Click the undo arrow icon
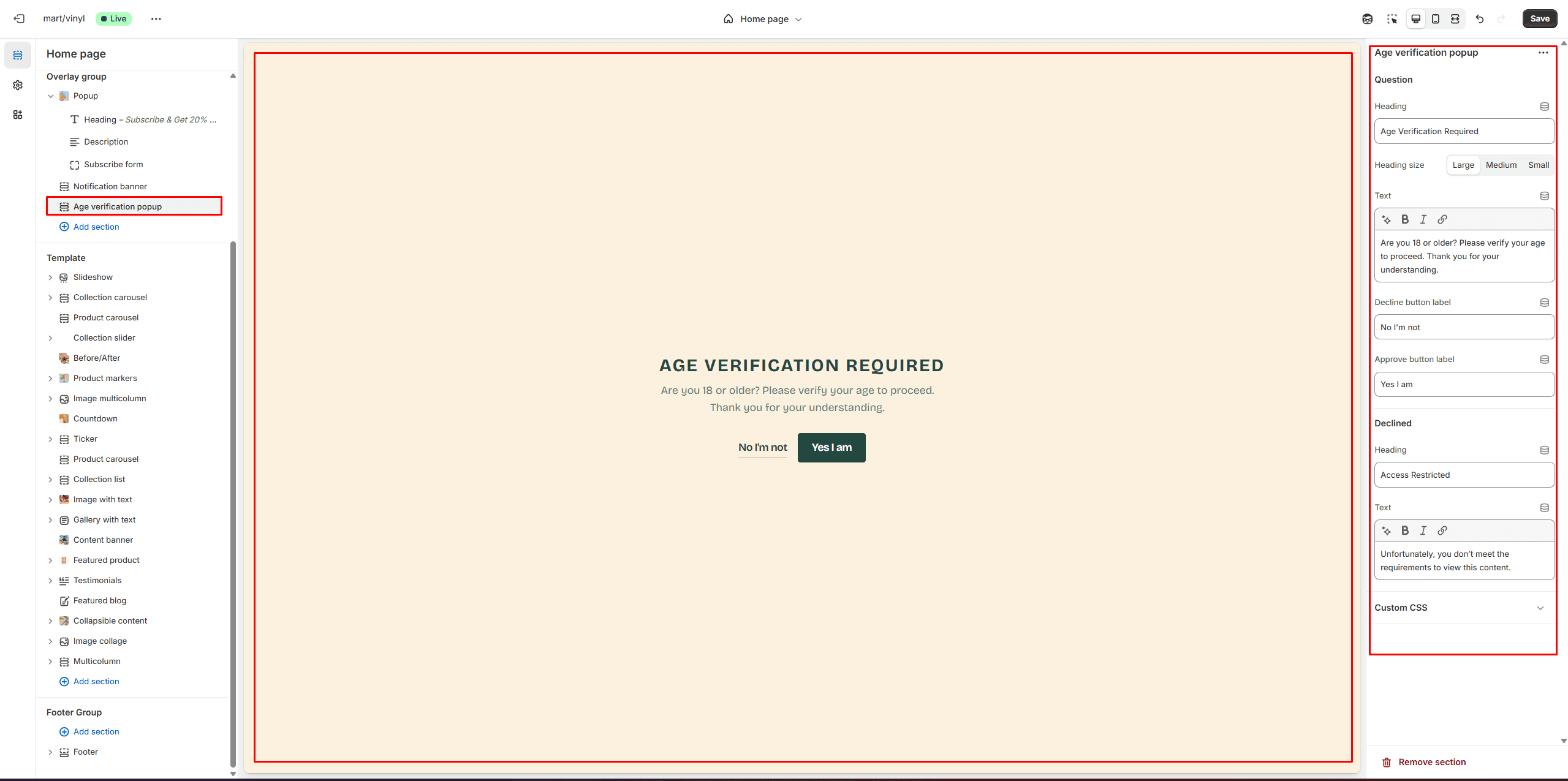The height and width of the screenshot is (781, 1568). pyautogui.click(x=1479, y=19)
